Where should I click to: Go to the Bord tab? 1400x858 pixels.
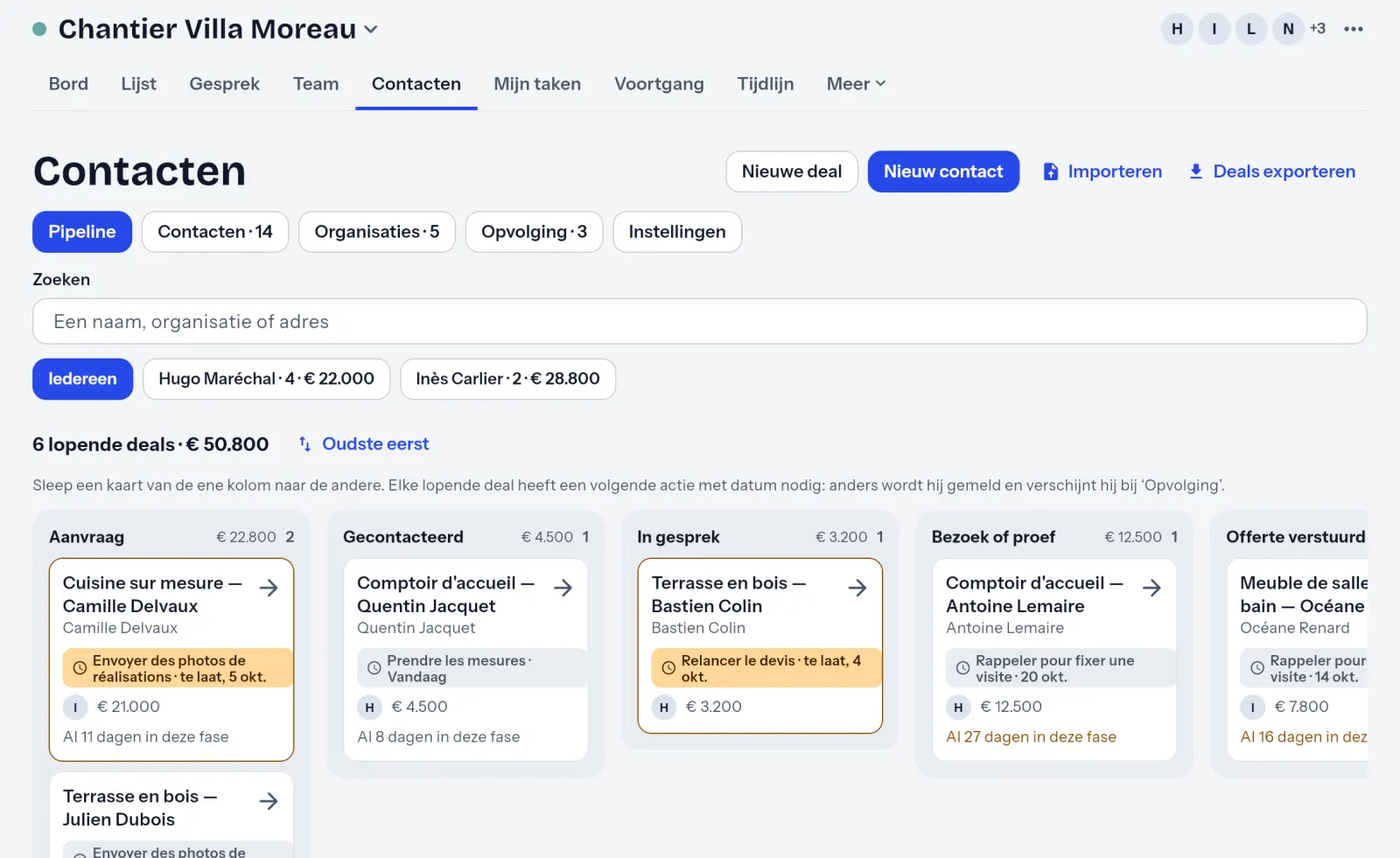coord(68,84)
